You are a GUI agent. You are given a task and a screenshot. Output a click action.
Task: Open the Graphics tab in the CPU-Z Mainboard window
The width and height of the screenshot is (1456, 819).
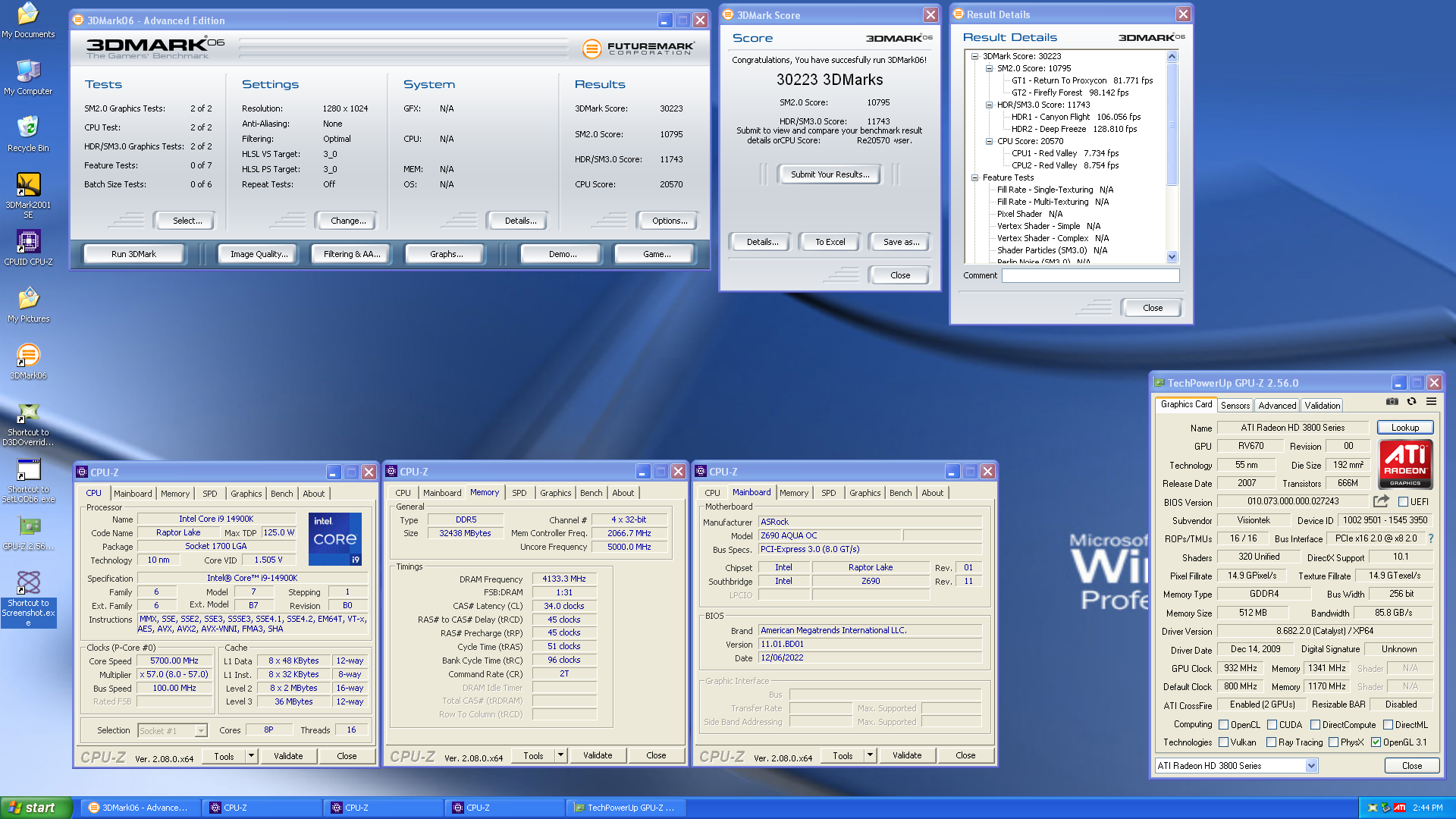864,493
